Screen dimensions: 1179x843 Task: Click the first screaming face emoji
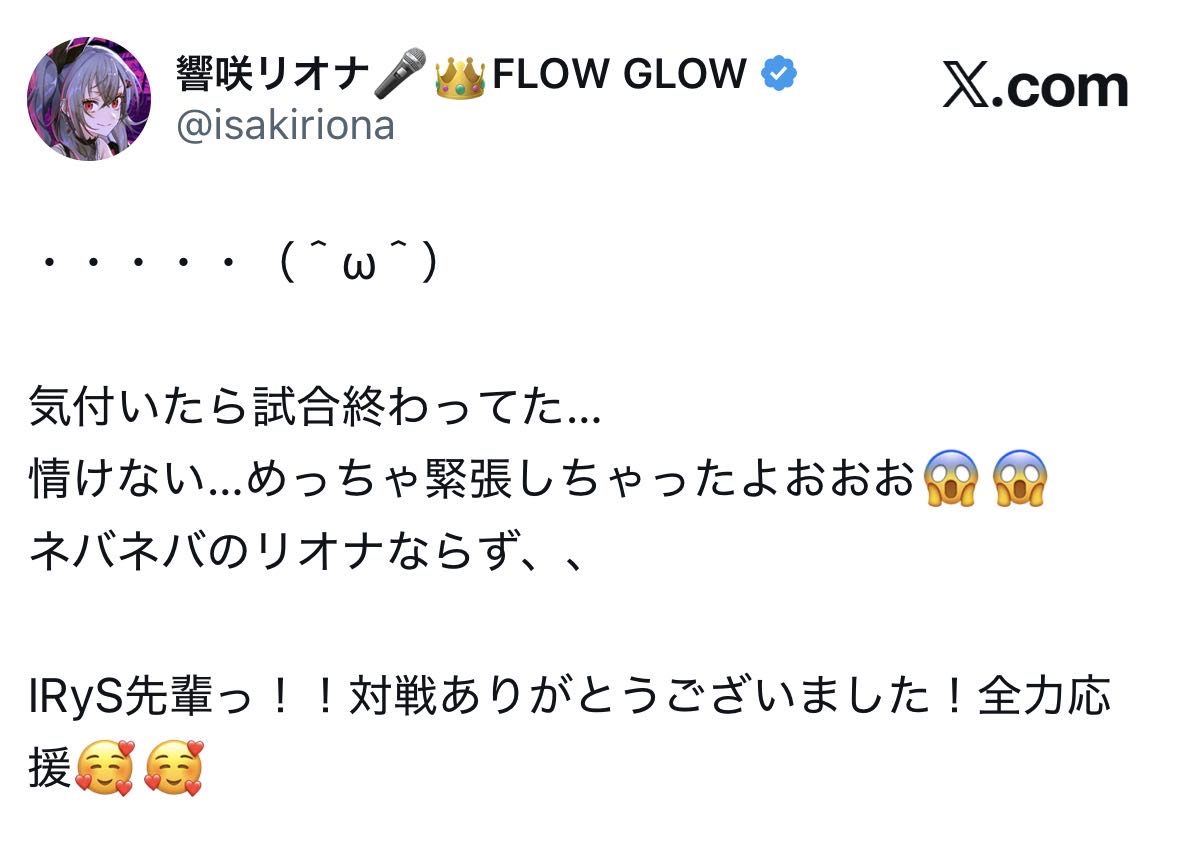(x=950, y=480)
